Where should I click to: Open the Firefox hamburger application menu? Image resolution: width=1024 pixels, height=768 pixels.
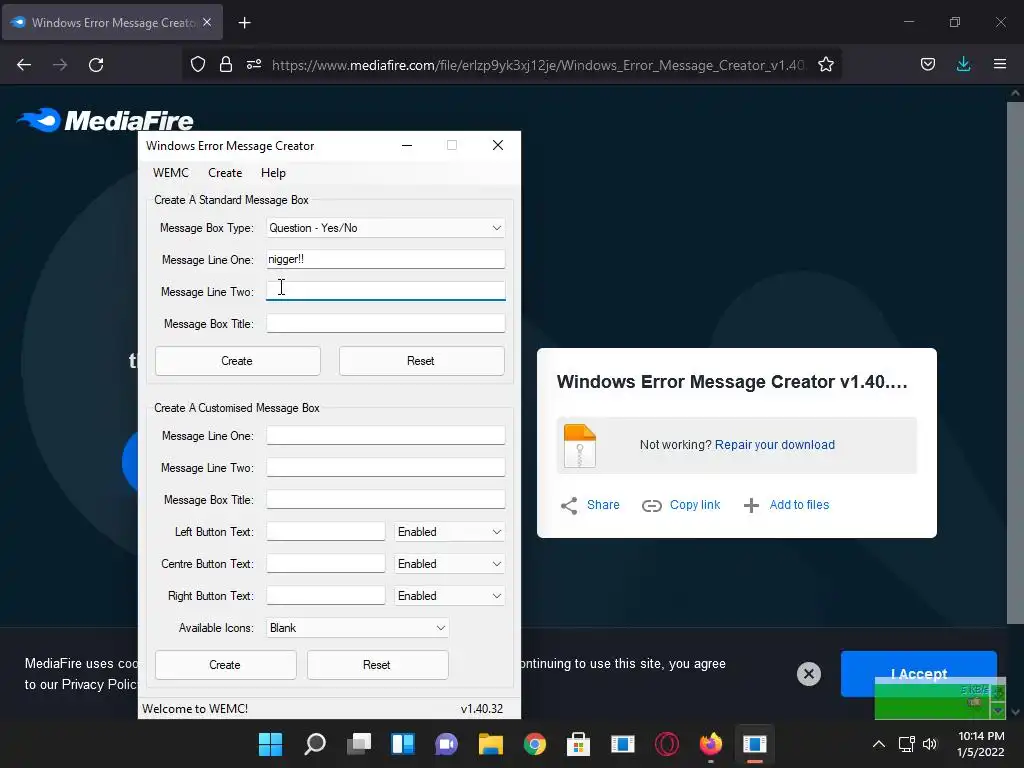pyautogui.click(x=999, y=64)
